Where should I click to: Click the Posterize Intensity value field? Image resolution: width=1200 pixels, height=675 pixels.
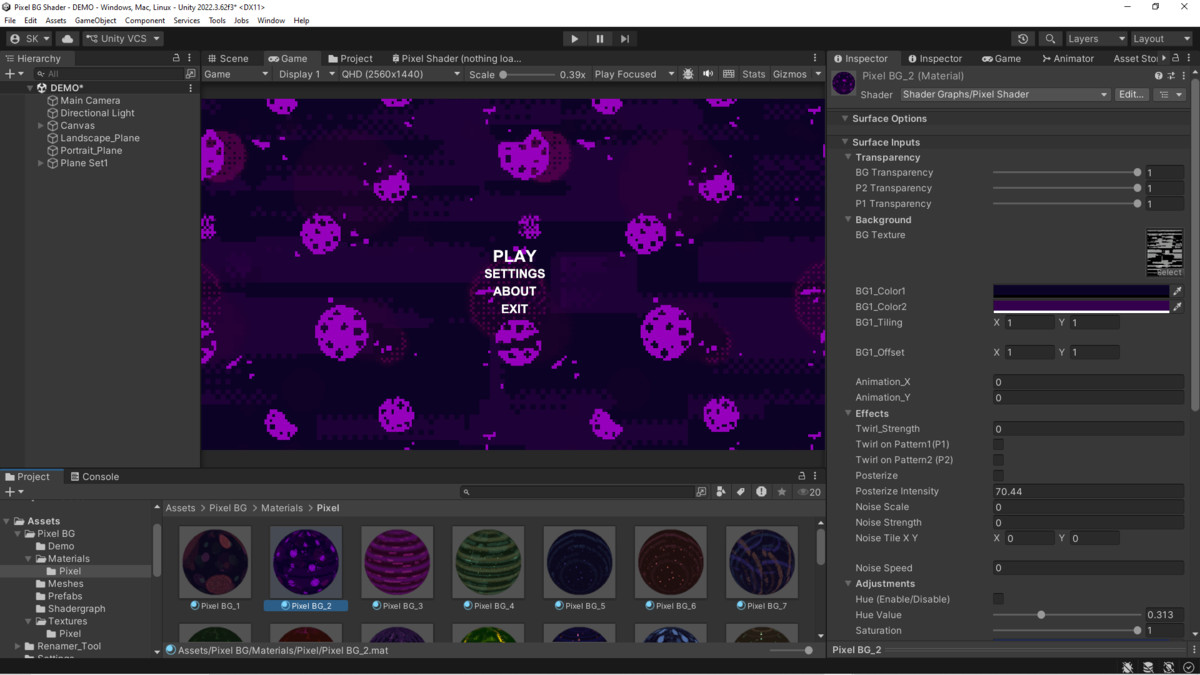point(1088,492)
